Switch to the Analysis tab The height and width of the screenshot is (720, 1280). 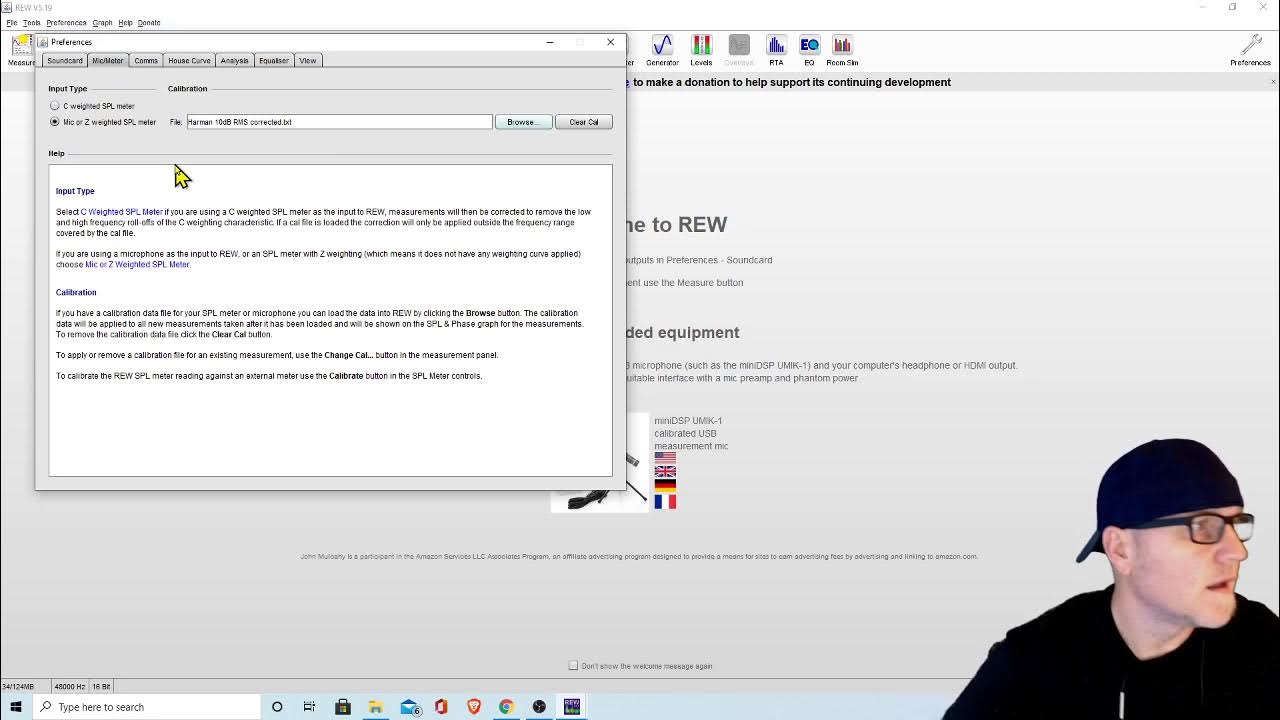(x=234, y=61)
